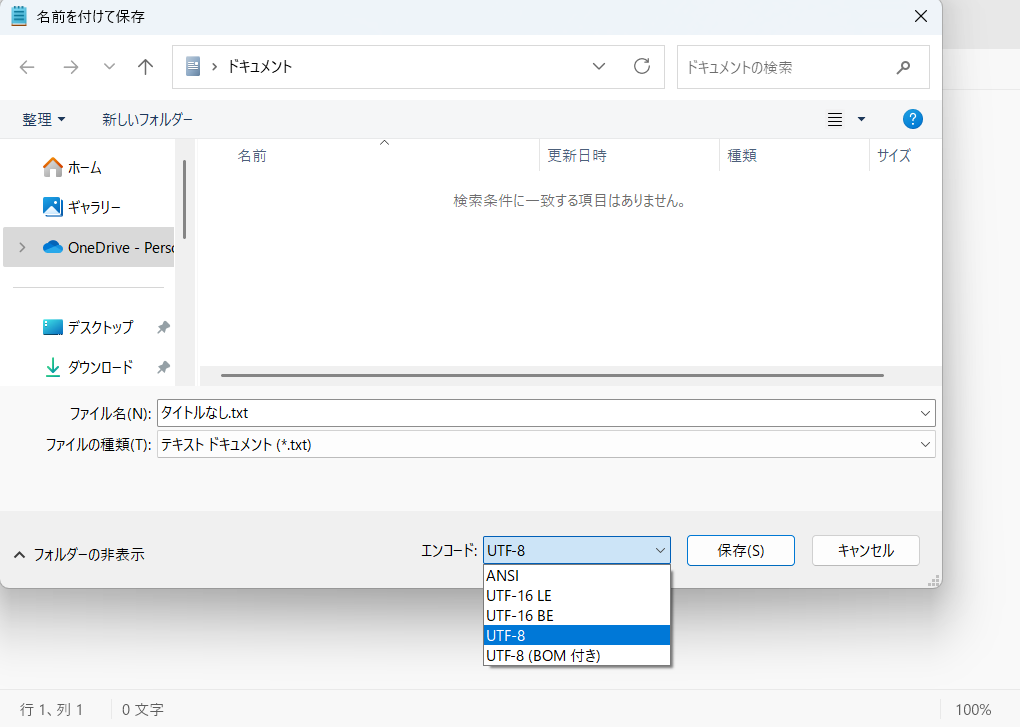1020x727 pixels.
Task: Click 100% zoom in Notepad status bar
Action: pyautogui.click(x=973, y=709)
